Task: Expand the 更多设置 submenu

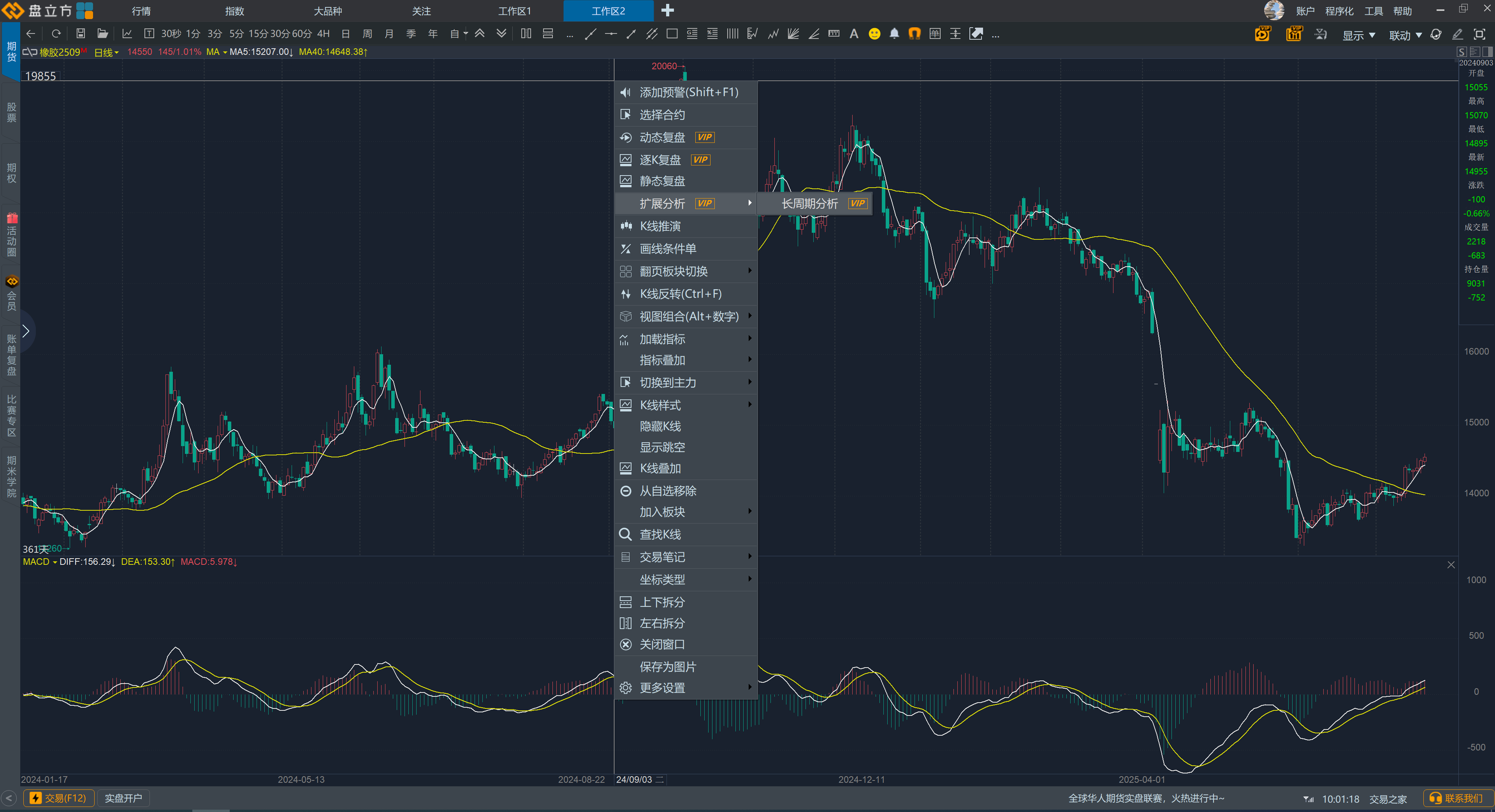Action: [686, 688]
